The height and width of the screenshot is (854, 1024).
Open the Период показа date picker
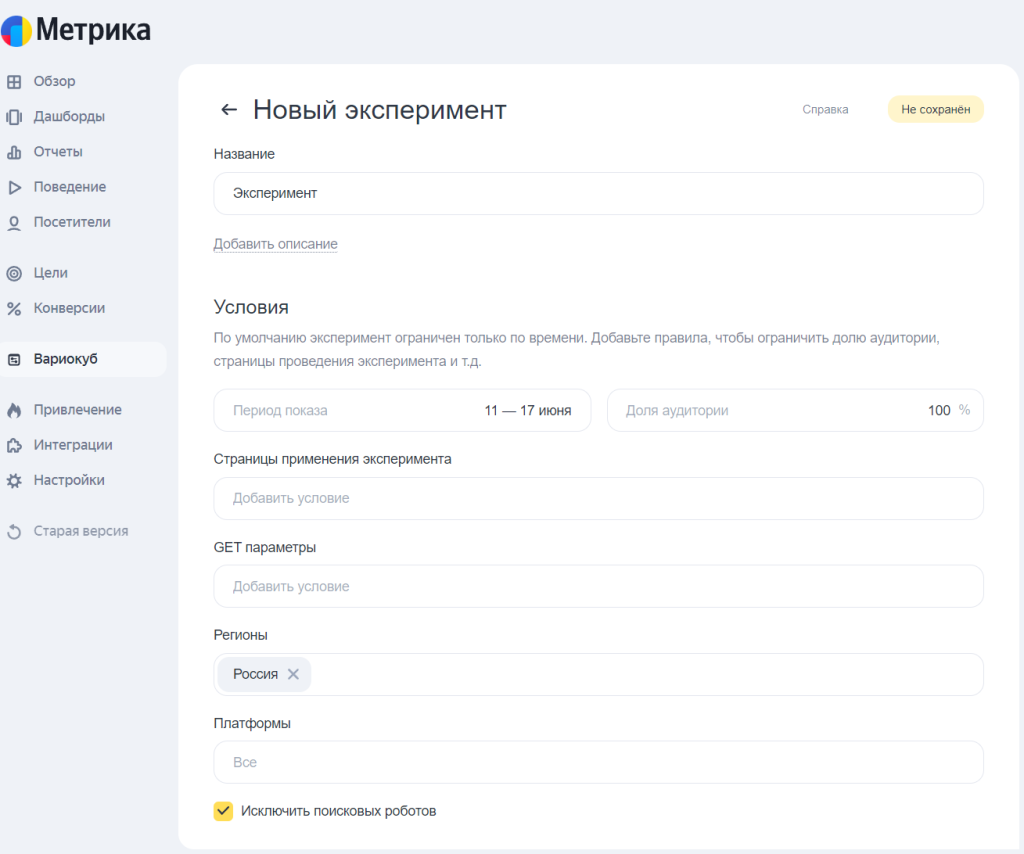402,411
